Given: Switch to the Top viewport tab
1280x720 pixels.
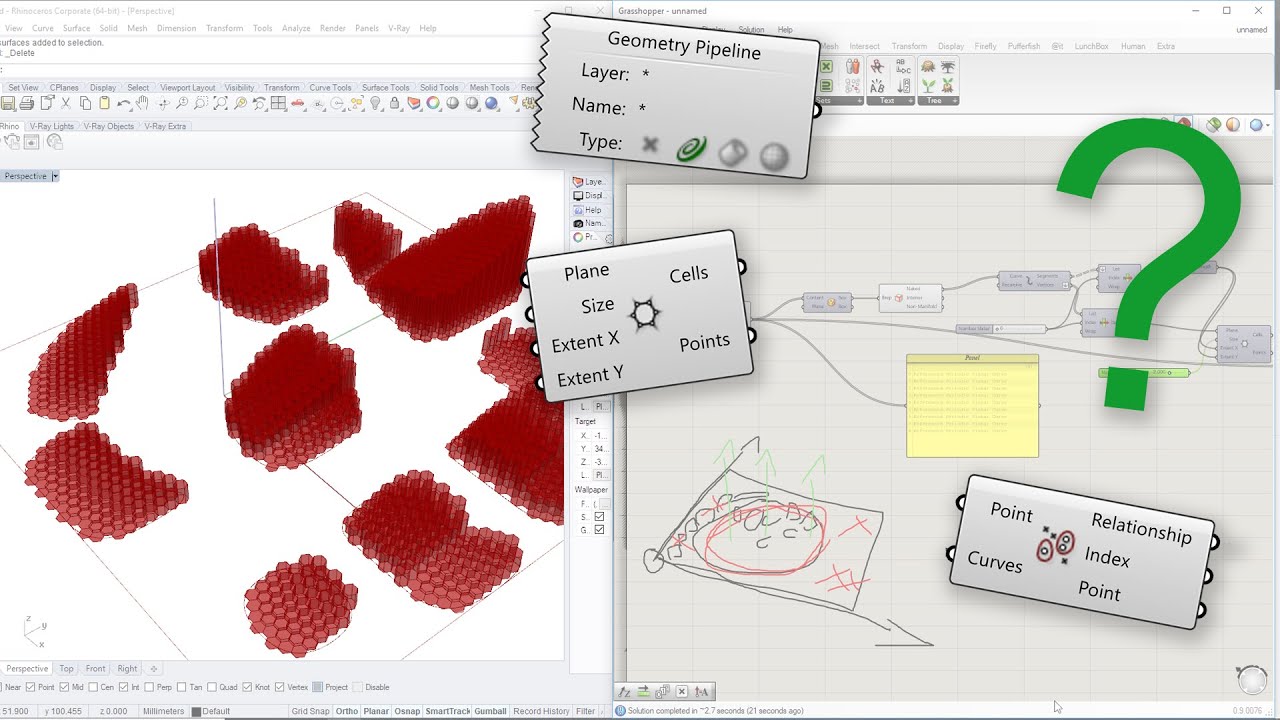Looking at the screenshot, I should click(x=66, y=668).
